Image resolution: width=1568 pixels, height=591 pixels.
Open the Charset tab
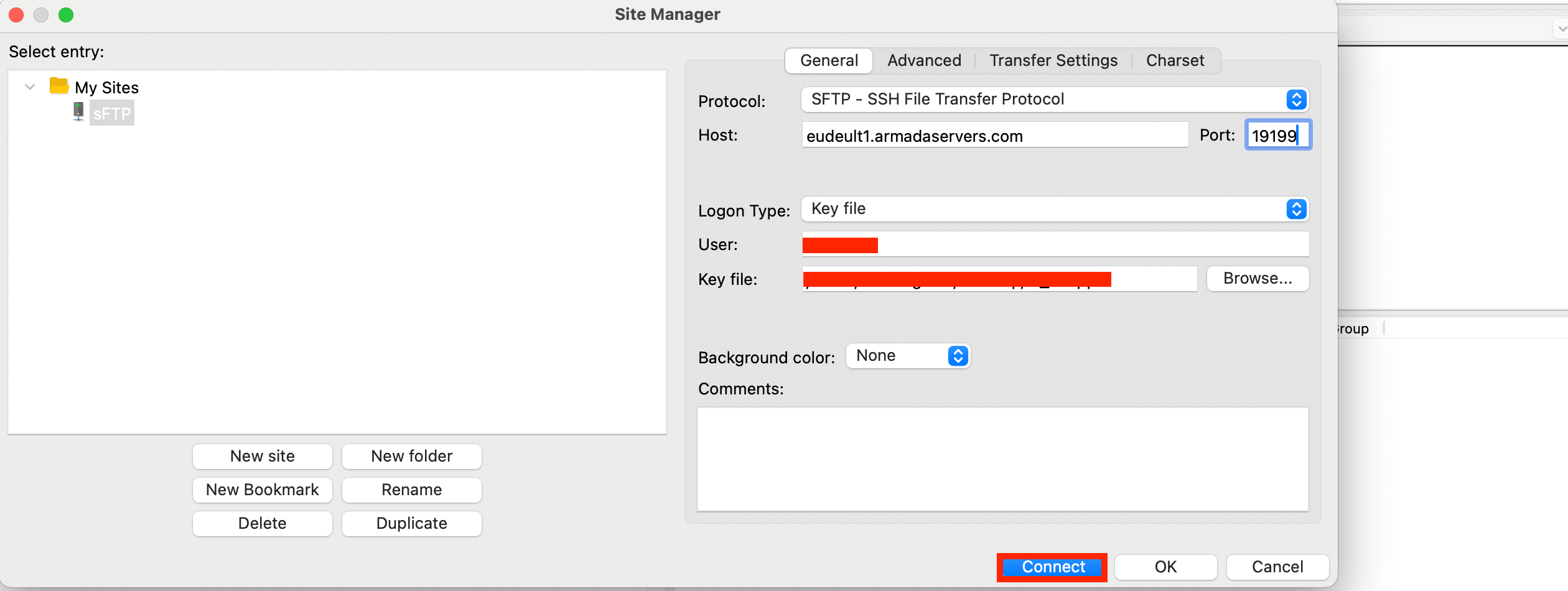point(1175,60)
